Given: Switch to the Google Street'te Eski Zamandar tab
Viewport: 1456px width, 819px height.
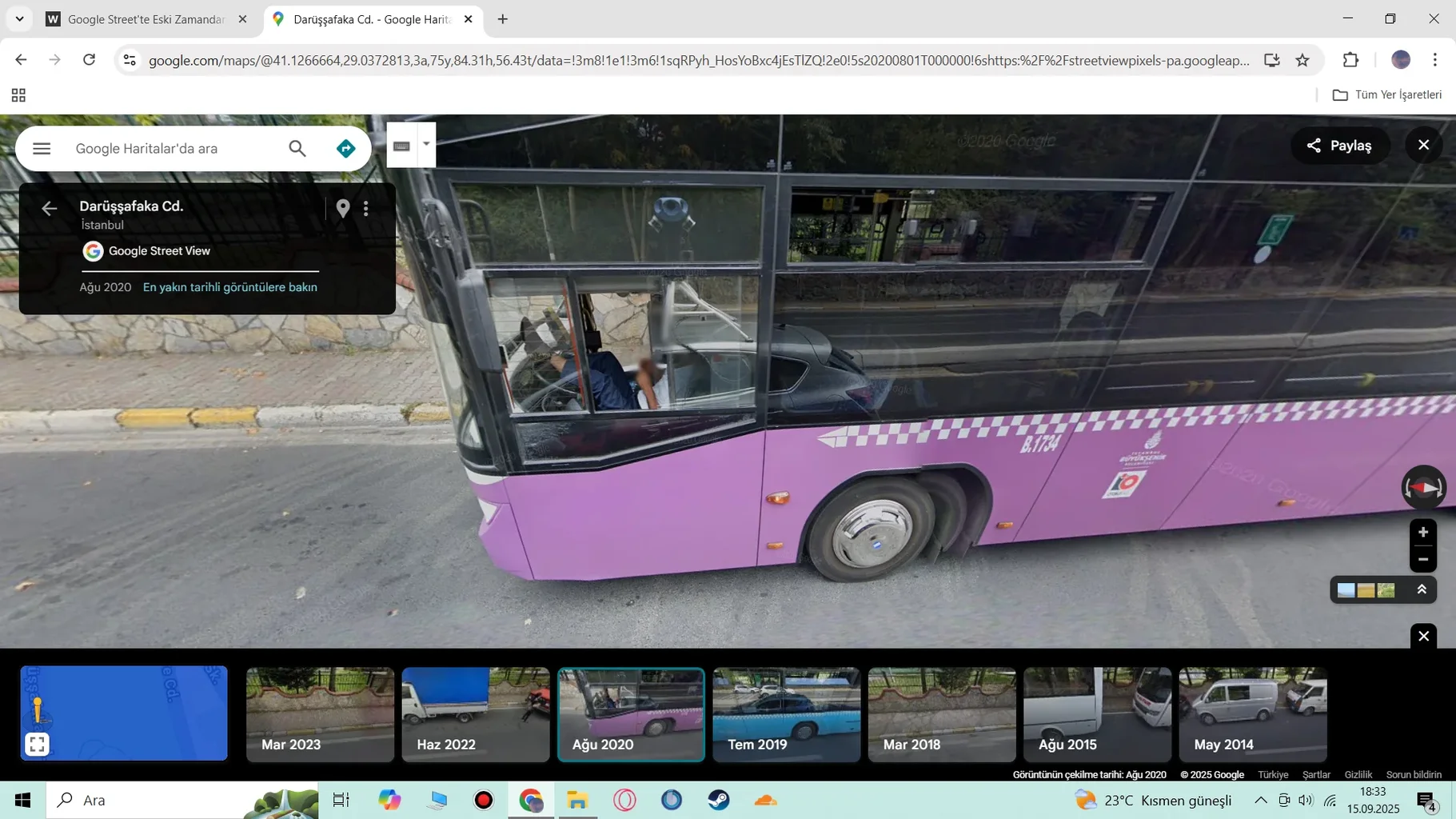Looking at the screenshot, I should point(146,19).
